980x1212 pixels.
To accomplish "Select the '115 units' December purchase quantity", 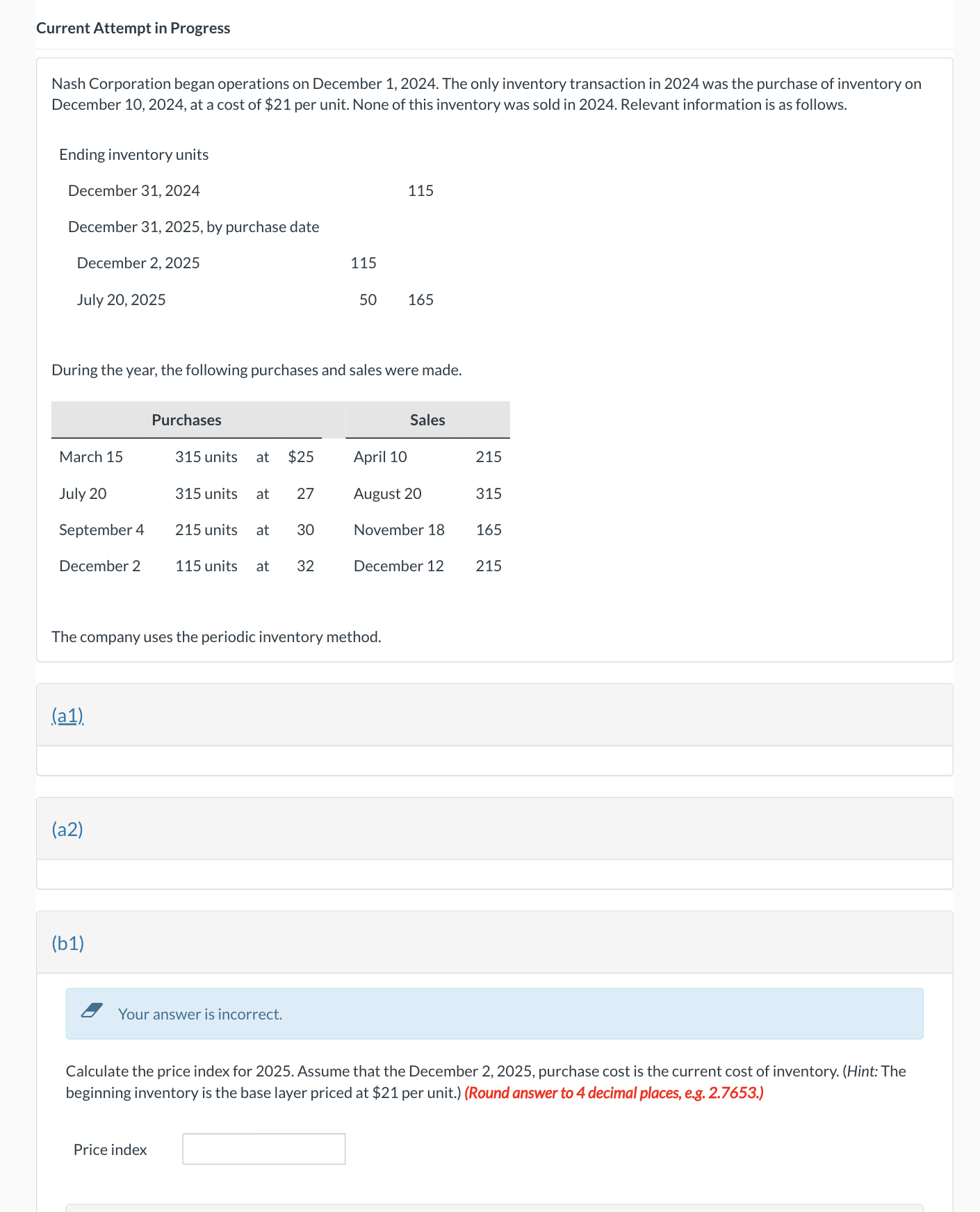I will (206, 566).
